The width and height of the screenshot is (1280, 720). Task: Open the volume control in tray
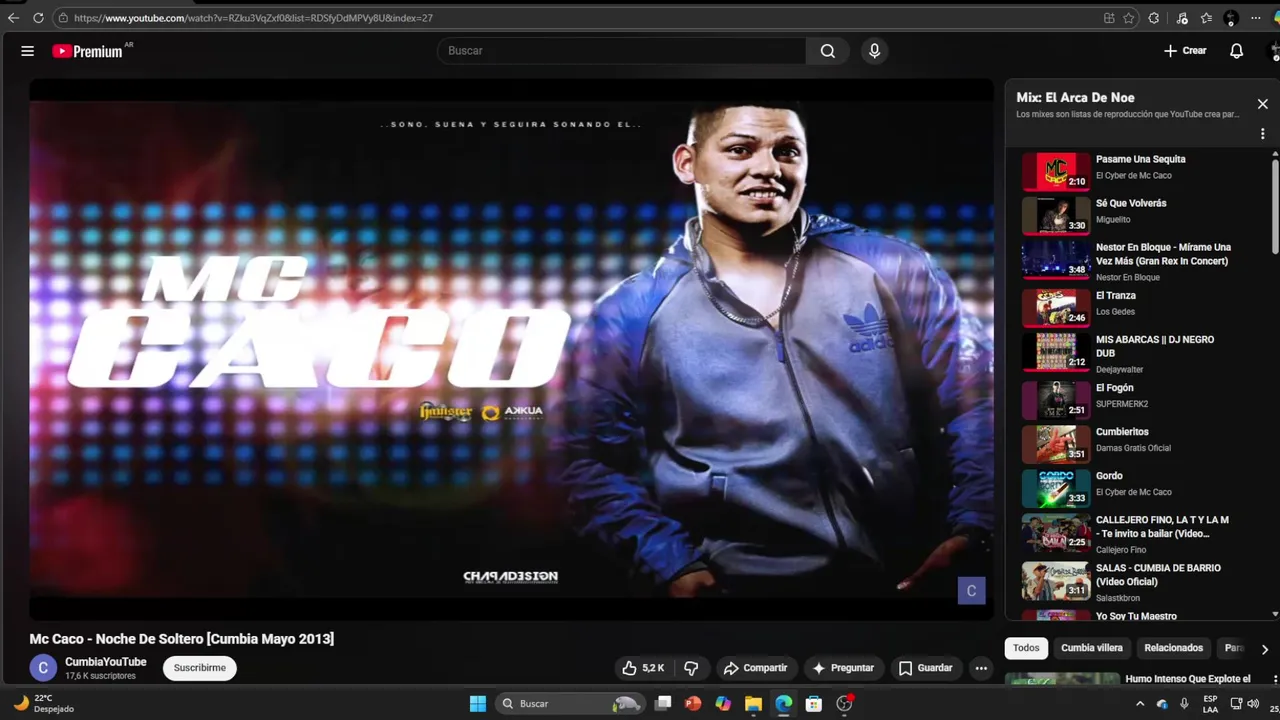[1253, 704]
